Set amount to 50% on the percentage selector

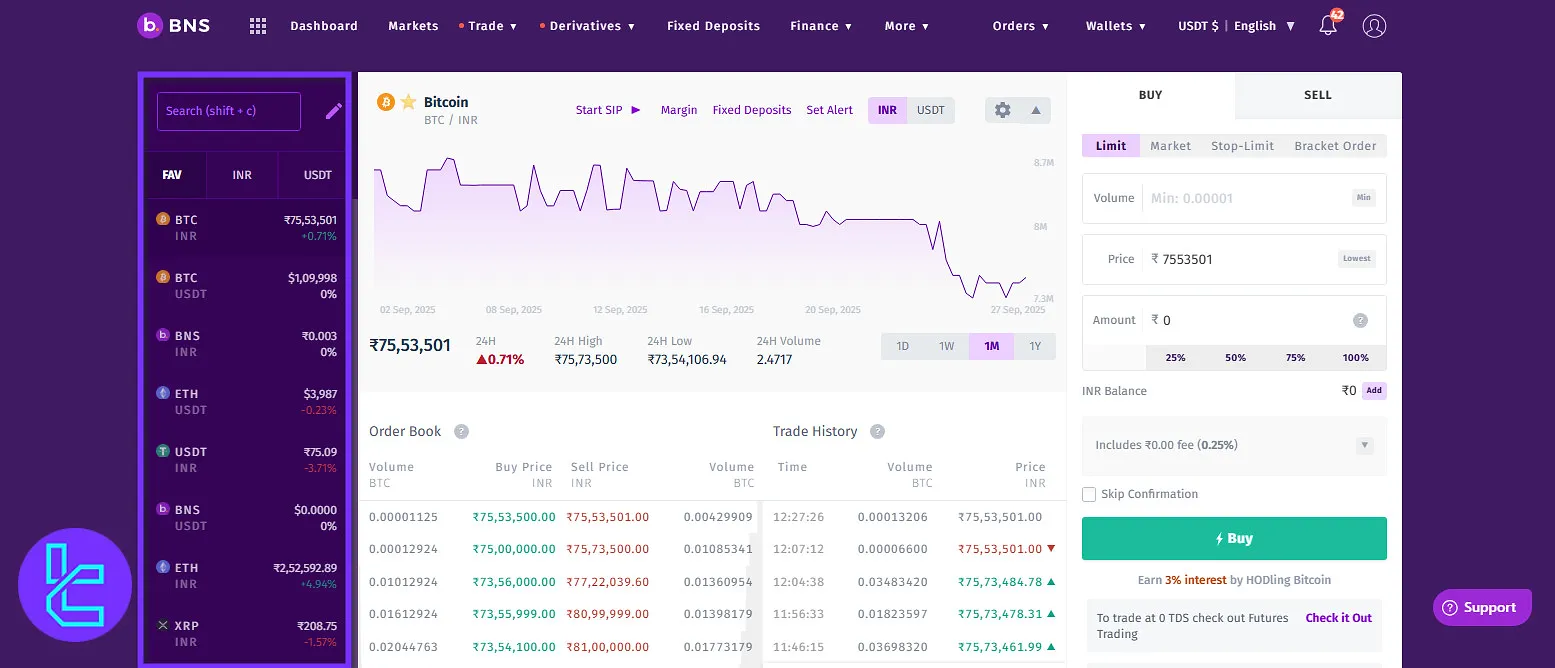click(x=1235, y=357)
